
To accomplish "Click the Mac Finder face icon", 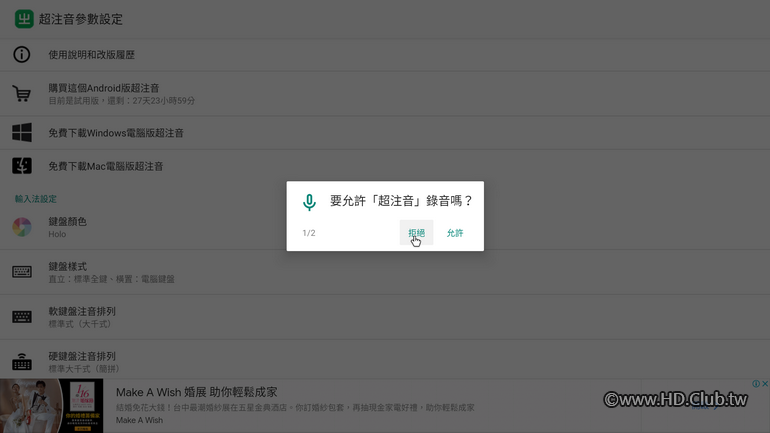I will point(22,166).
